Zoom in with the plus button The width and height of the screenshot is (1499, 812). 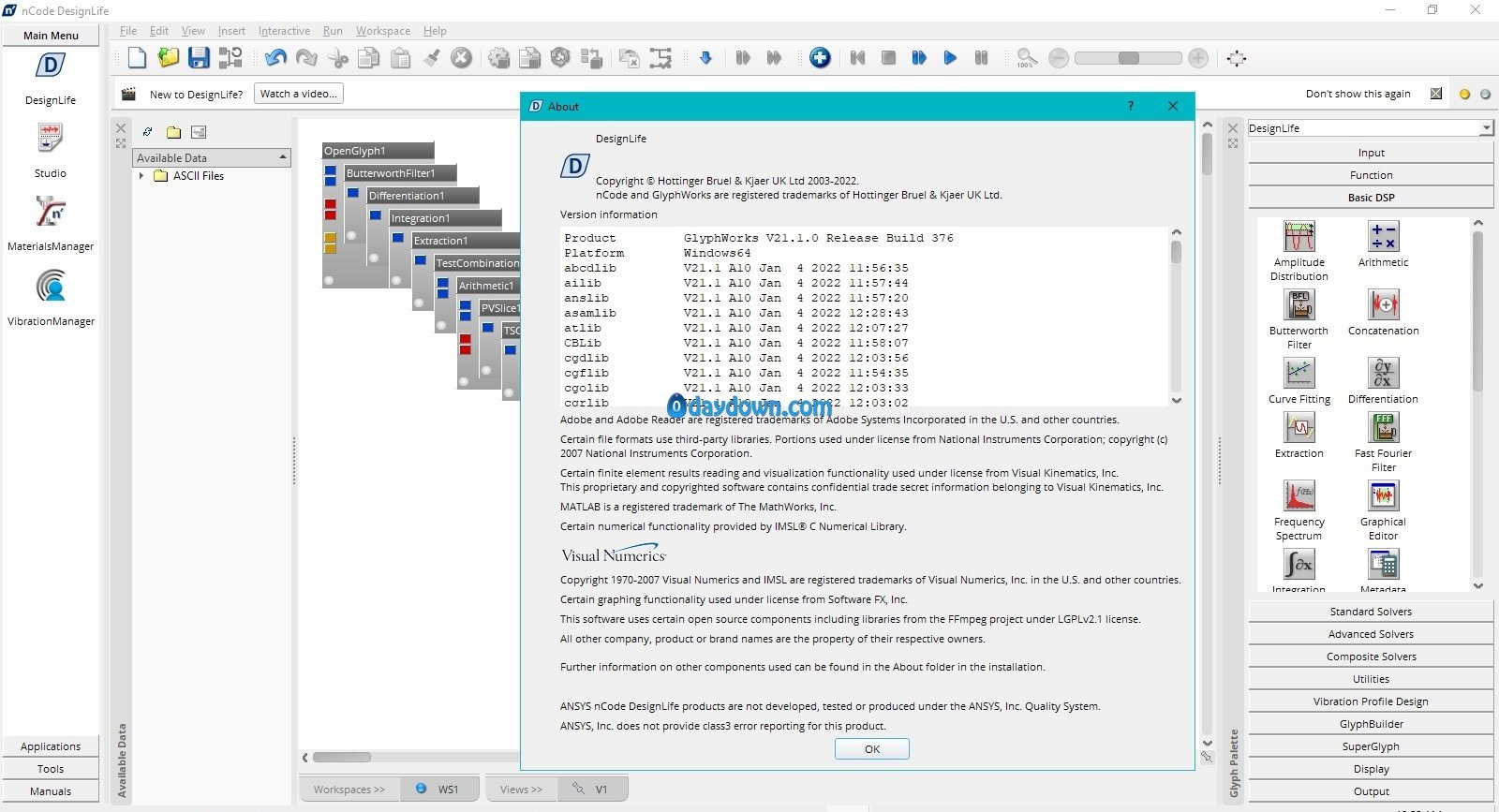tap(1198, 58)
